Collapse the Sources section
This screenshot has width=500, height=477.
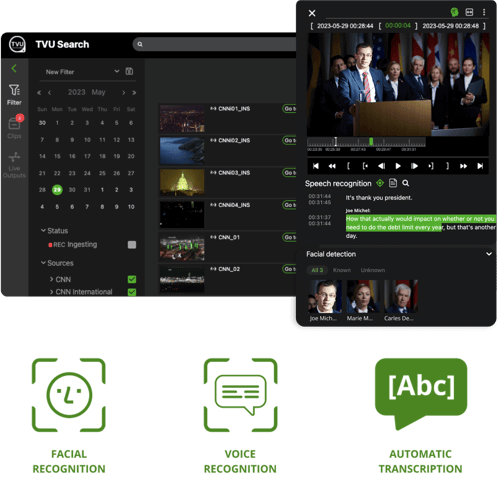pos(43,263)
